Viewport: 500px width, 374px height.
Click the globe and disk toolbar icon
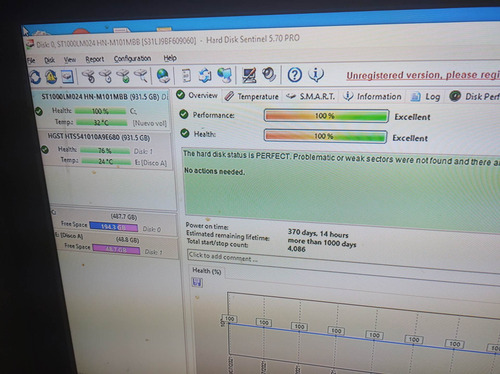click(x=163, y=76)
